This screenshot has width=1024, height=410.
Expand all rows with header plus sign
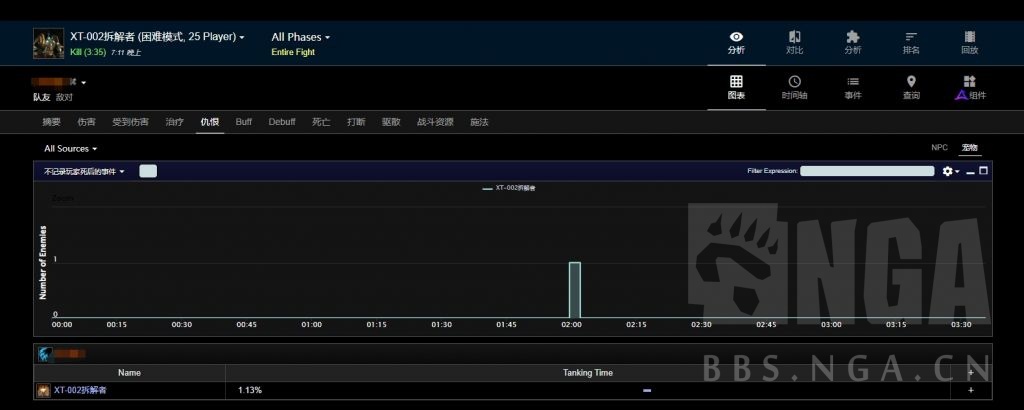point(970,372)
